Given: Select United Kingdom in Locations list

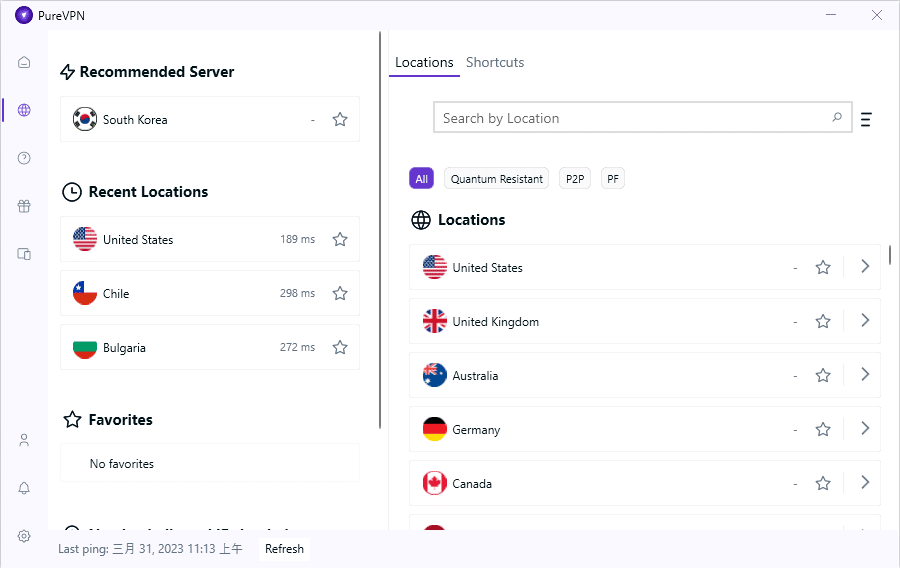Looking at the screenshot, I should pos(645,321).
